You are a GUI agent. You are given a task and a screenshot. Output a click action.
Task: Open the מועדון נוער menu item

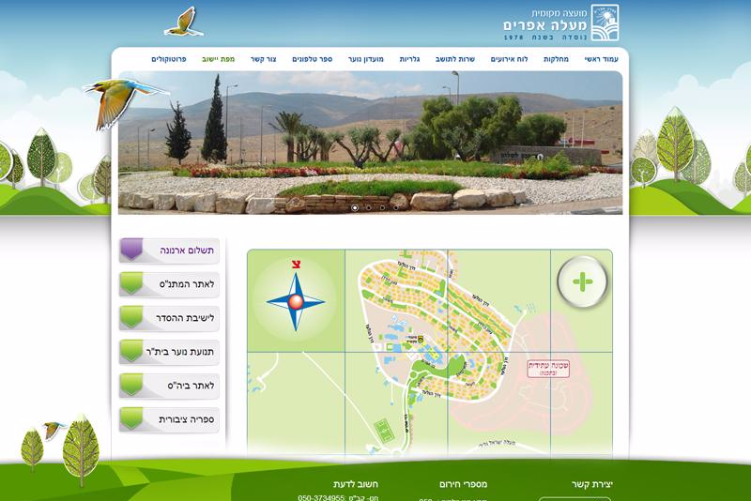[x=366, y=59]
